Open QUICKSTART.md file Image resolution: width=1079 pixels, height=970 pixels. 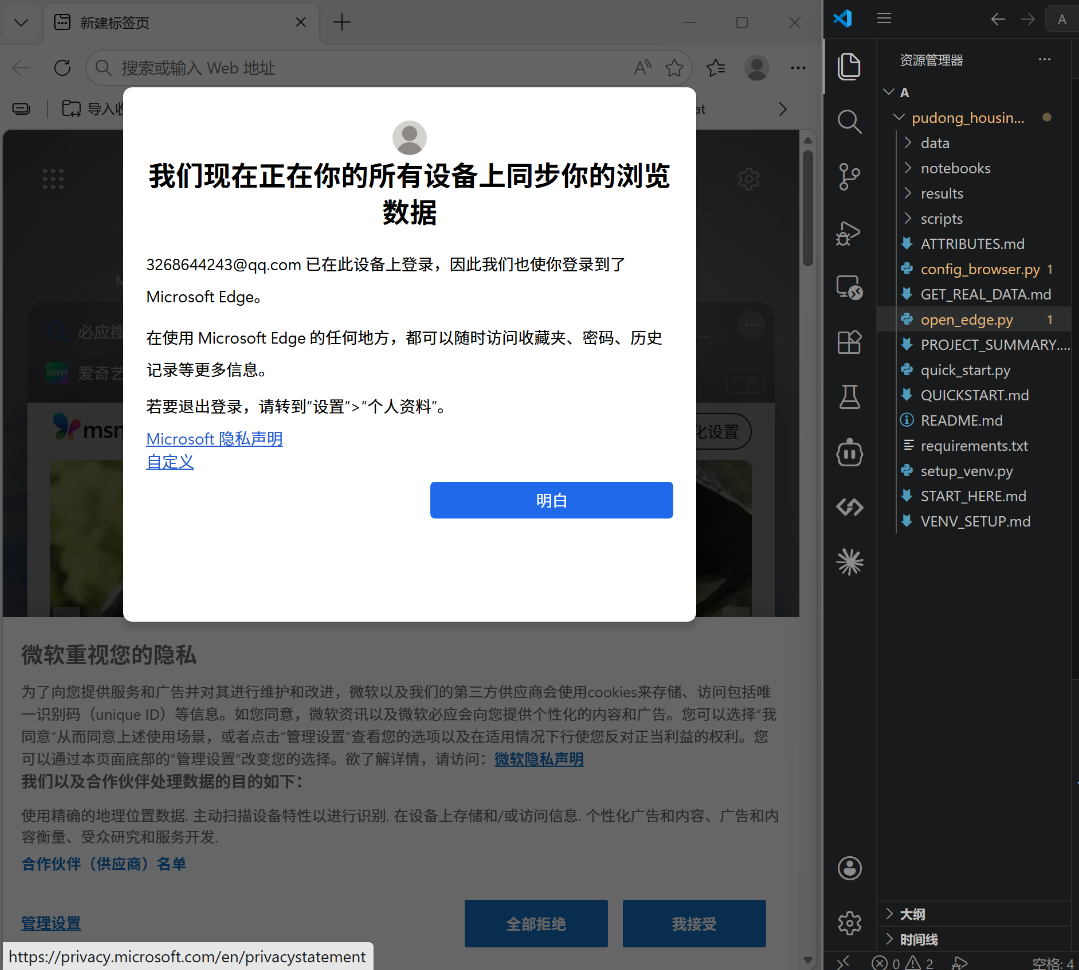[x=974, y=396]
